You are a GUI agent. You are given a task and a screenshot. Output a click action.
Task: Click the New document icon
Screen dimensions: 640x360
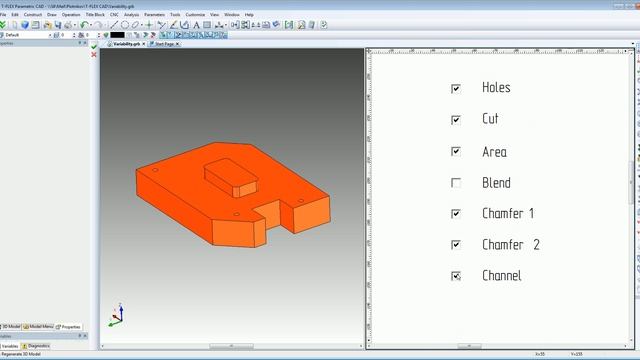[15, 25]
